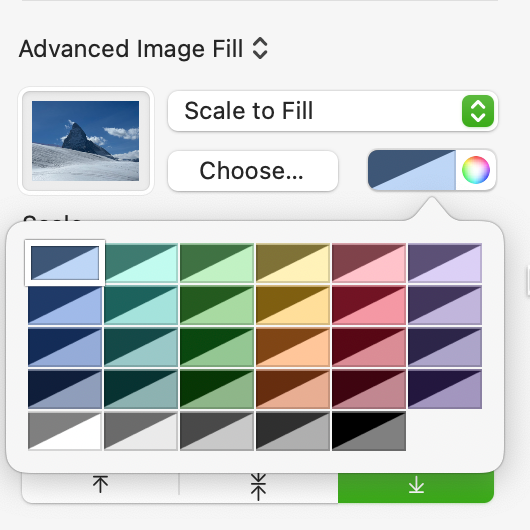
Task: Click the Choose... button
Action: coord(253,171)
